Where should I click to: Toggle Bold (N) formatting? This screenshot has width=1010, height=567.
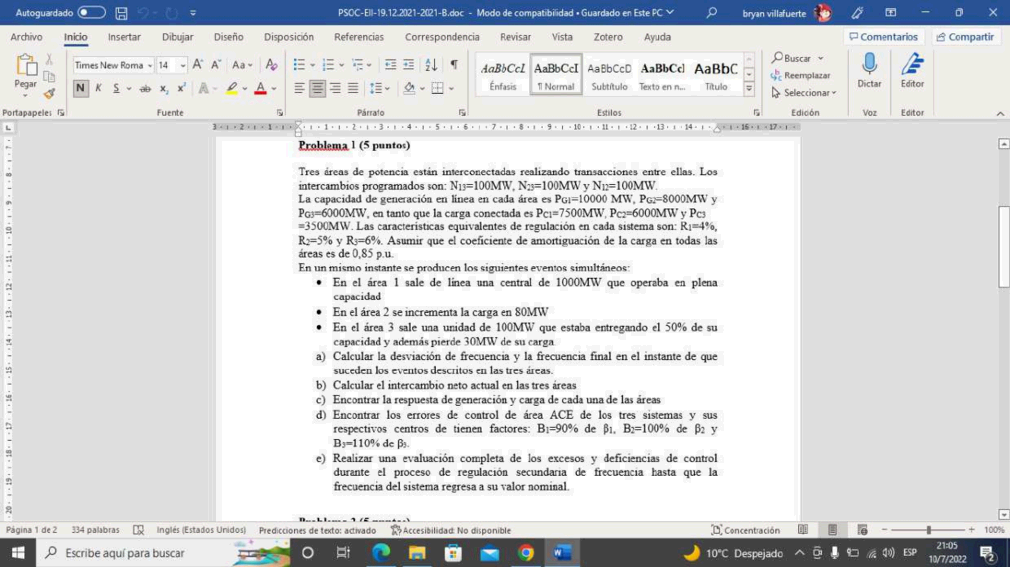click(x=80, y=88)
